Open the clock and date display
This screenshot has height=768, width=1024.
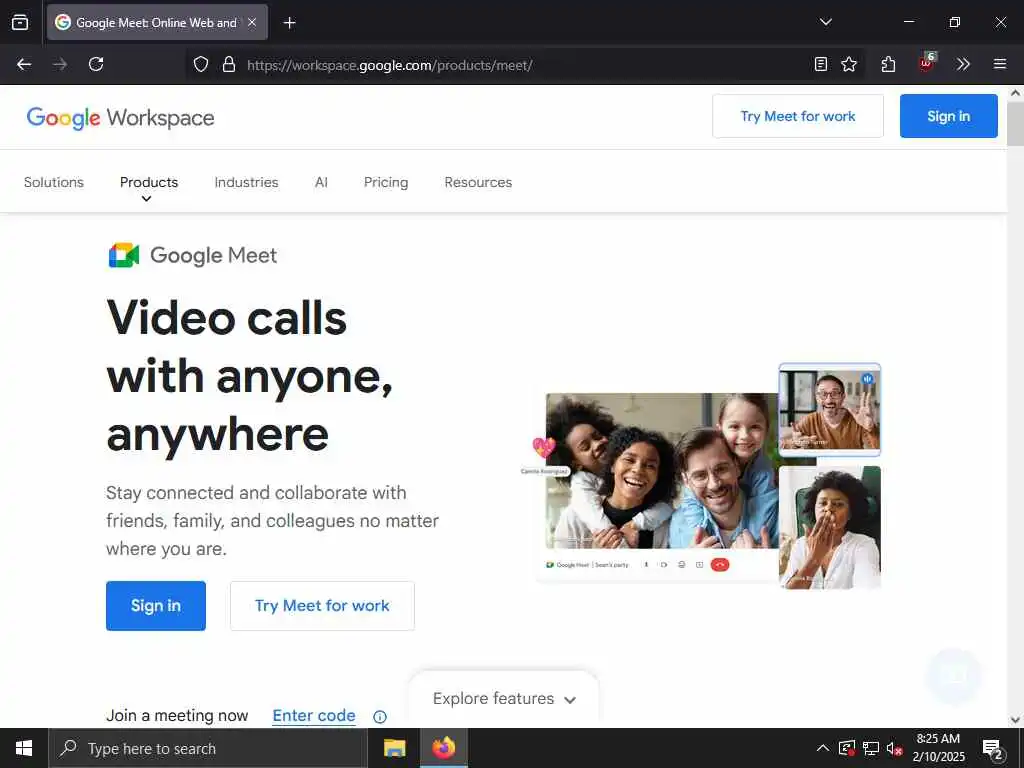coord(938,748)
